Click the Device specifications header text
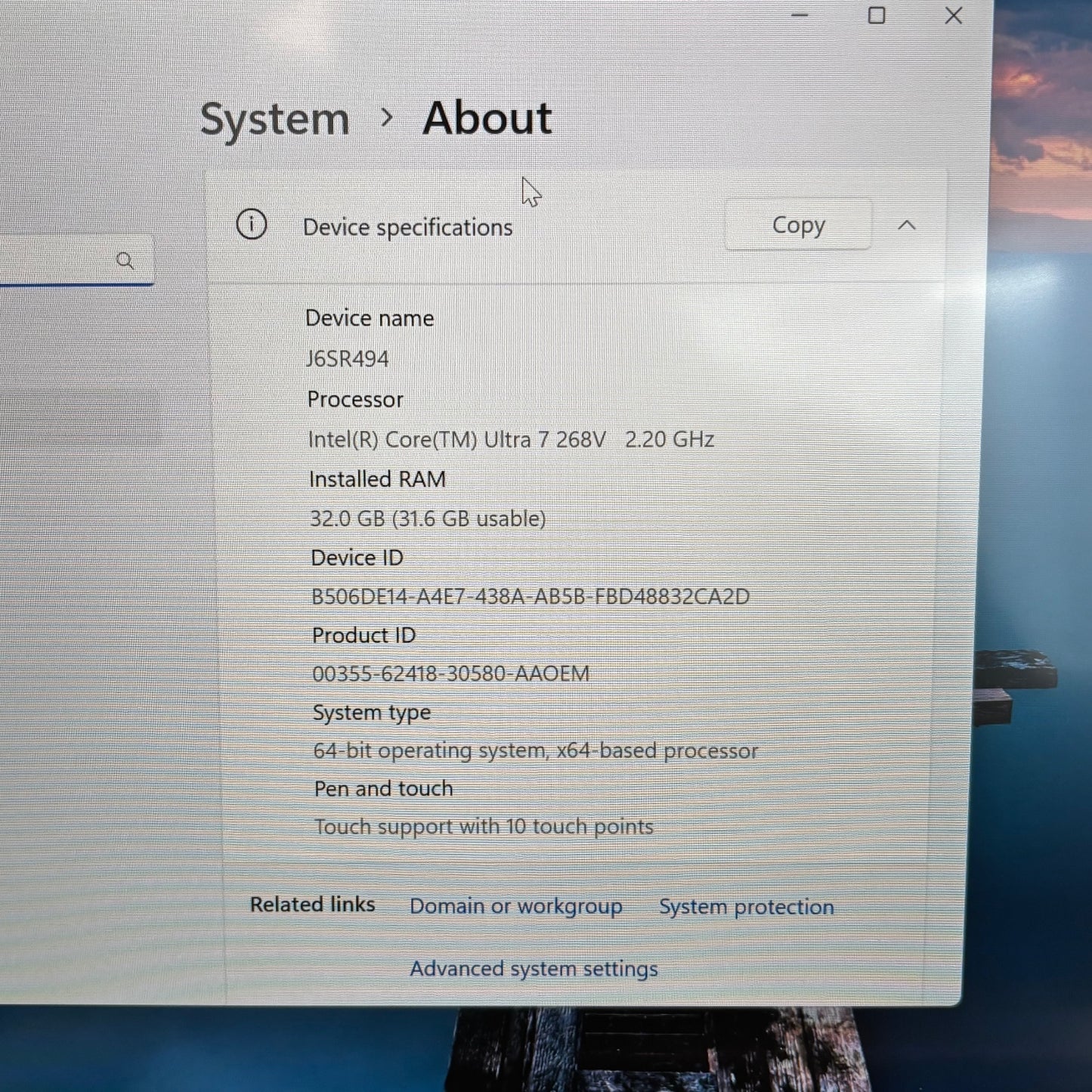 tap(407, 227)
